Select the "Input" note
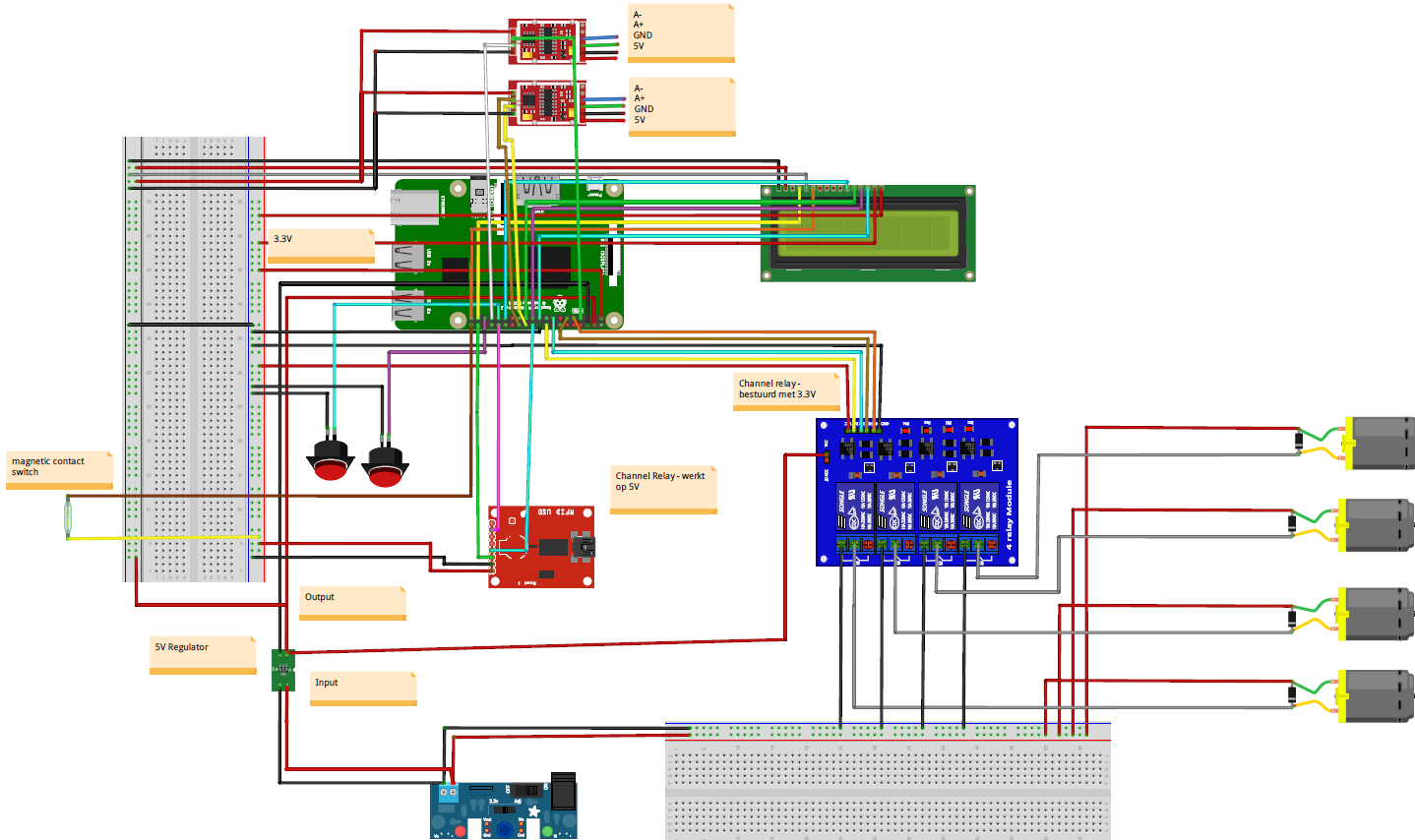1415x840 pixels. click(x=364, y=690)
